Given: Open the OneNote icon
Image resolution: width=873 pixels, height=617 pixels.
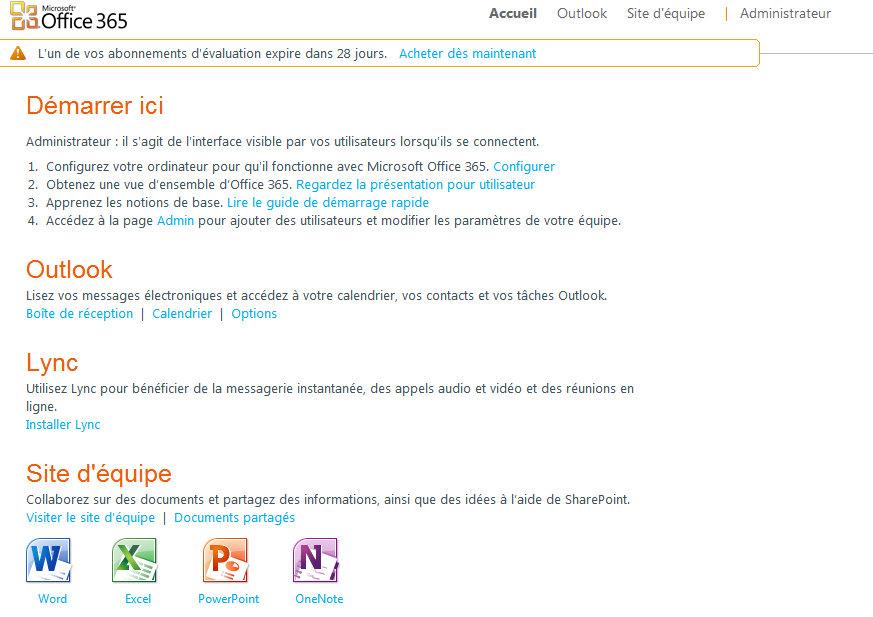Looking at the screenshot, I should pyautogui.click(x=316, y=560).
